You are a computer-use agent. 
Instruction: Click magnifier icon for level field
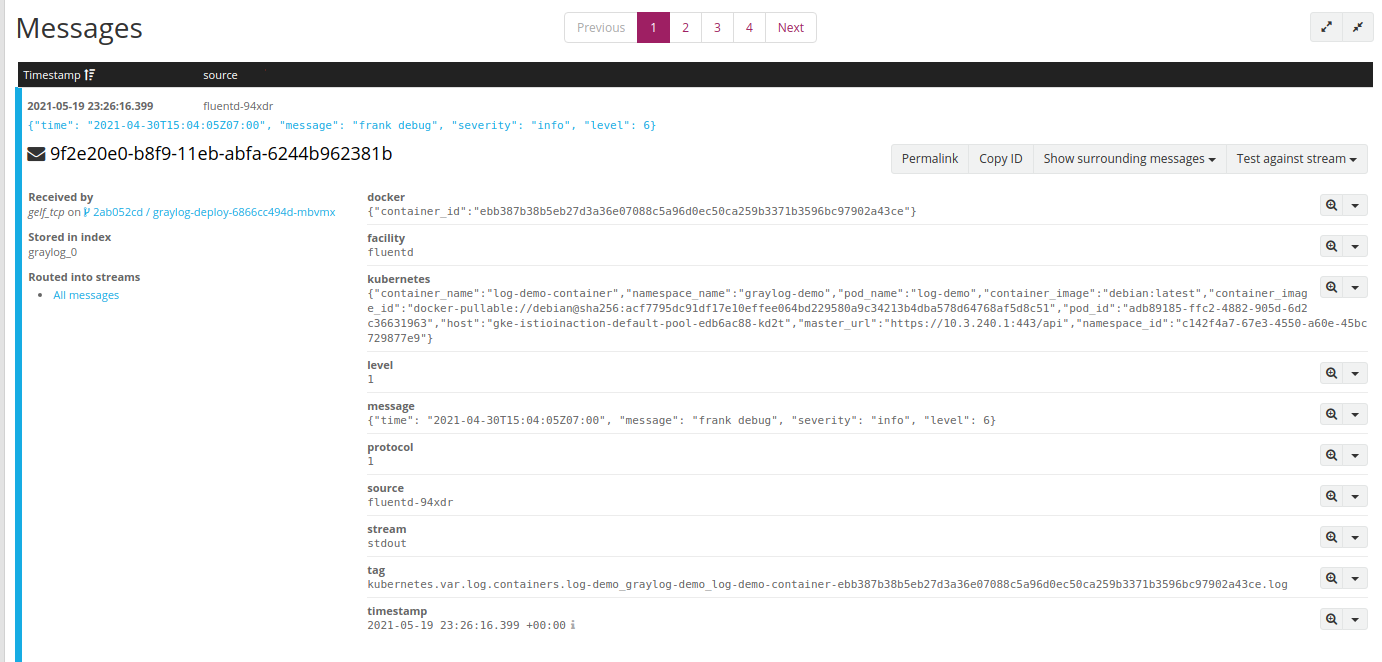[x=1331, y=373]
